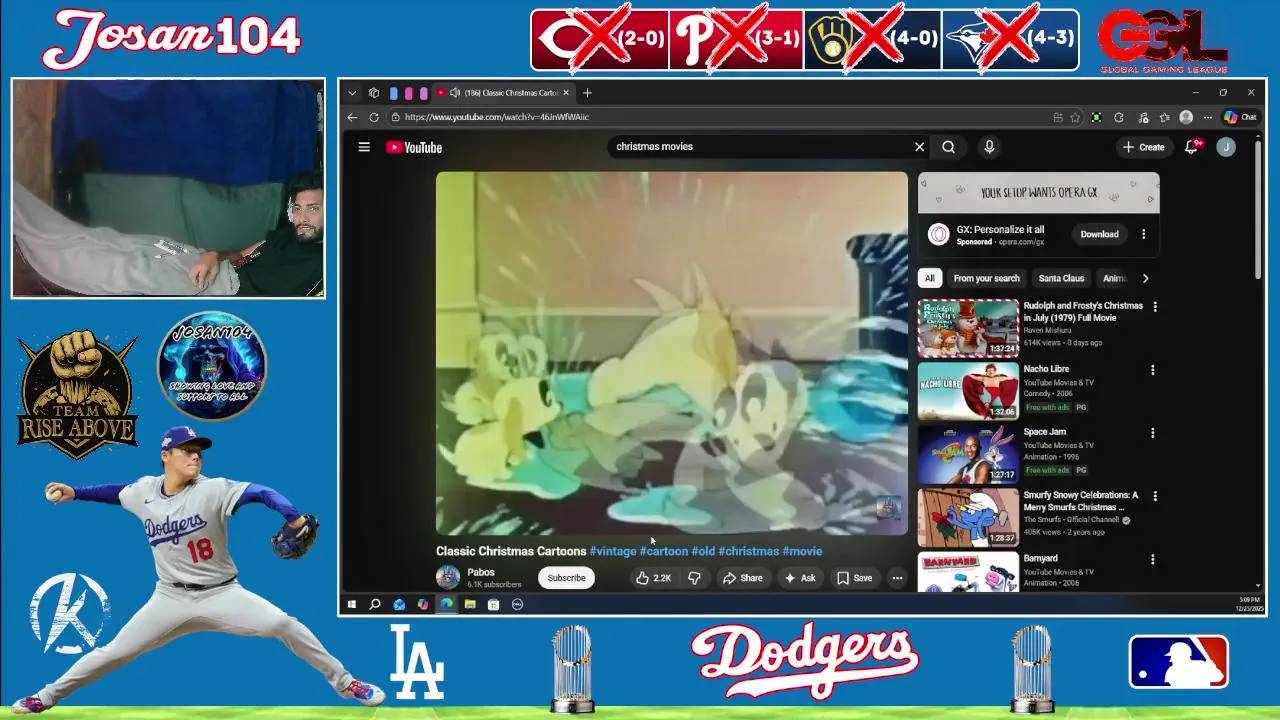The width and height of the screenshot is (1280, 720).
Task: Select the partially visible Anima chip
Action: (1113, 278)
